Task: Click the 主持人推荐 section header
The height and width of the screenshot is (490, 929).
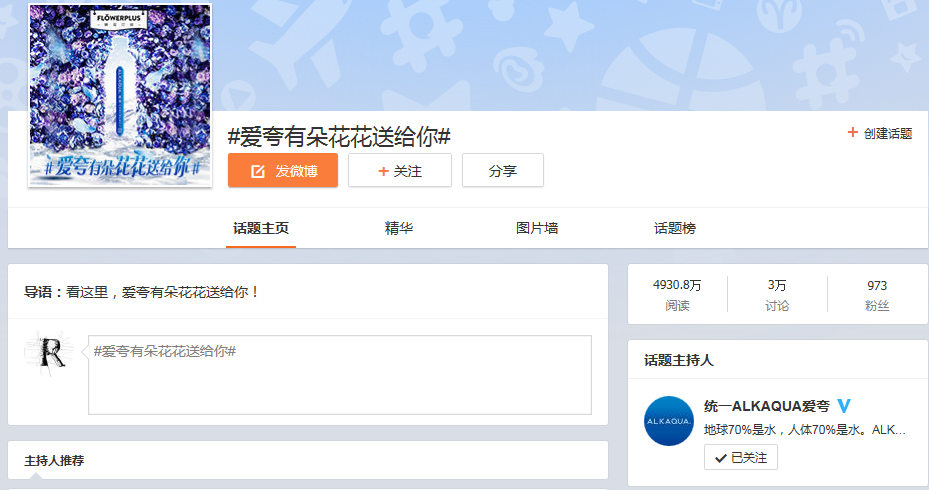Action: pyautogui.click(x=54, y=460)
